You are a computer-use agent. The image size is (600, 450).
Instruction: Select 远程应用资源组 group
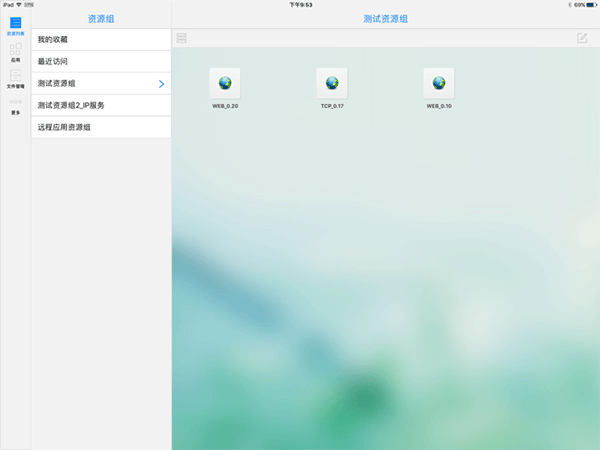click(x=101, y=127)
